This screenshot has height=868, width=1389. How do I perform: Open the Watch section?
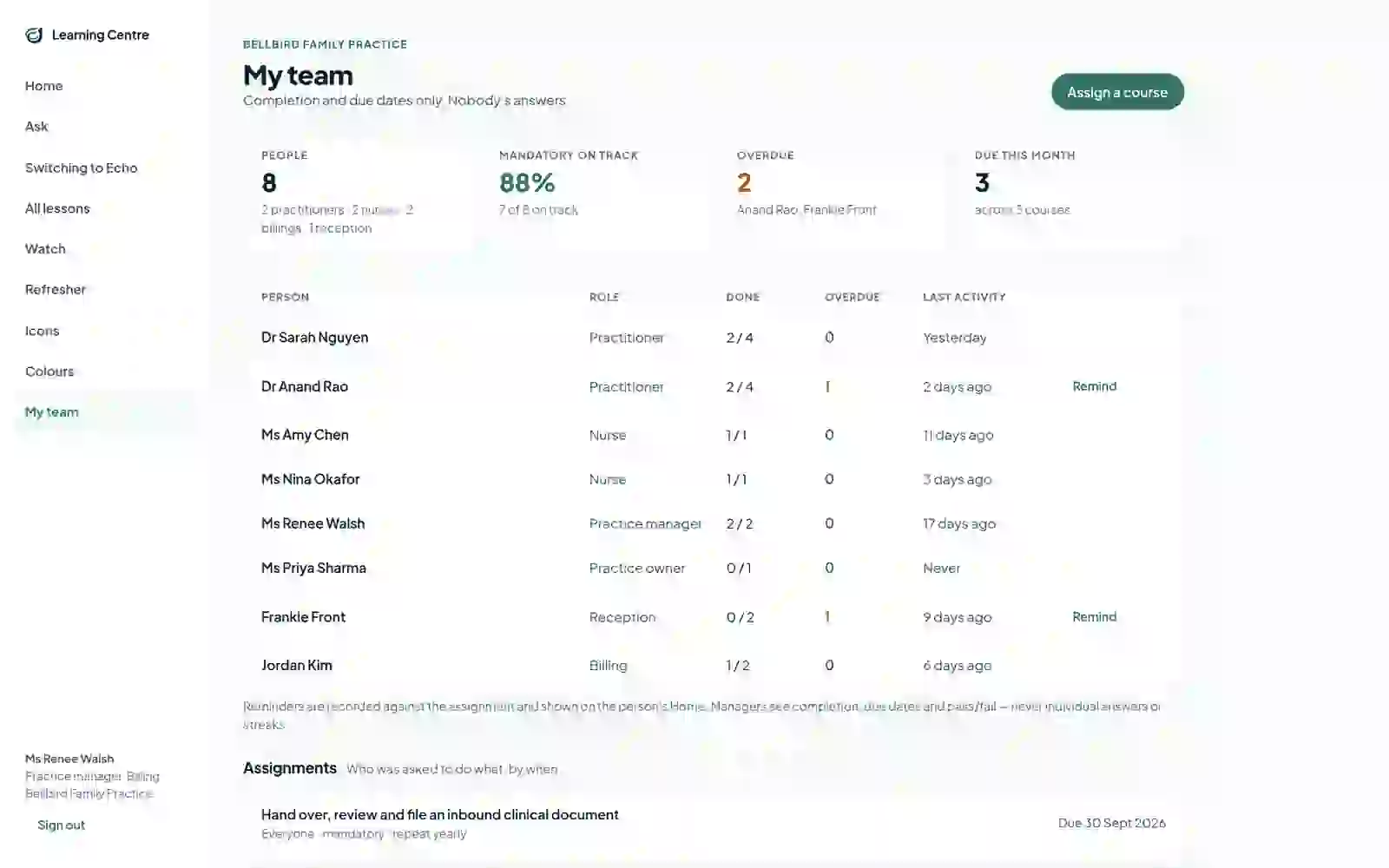[x=45, y=249]
